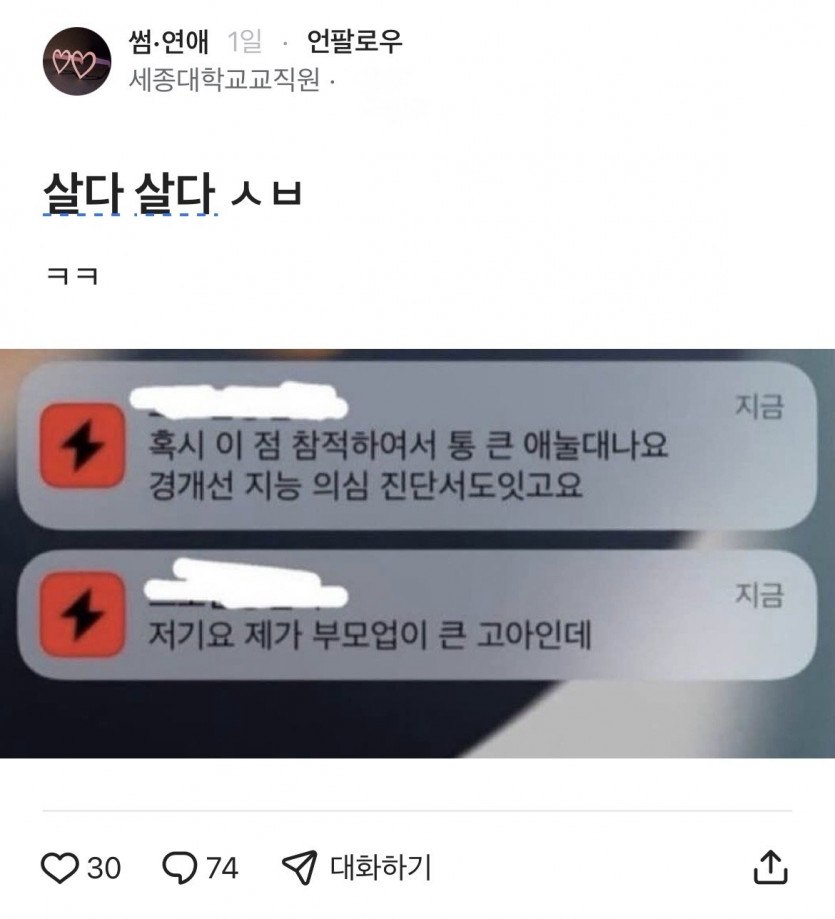The height and width of the screenshot is (919, 835).
Task: Unfollow via the 언팔로우 button
Action: [x=355, y=42]
